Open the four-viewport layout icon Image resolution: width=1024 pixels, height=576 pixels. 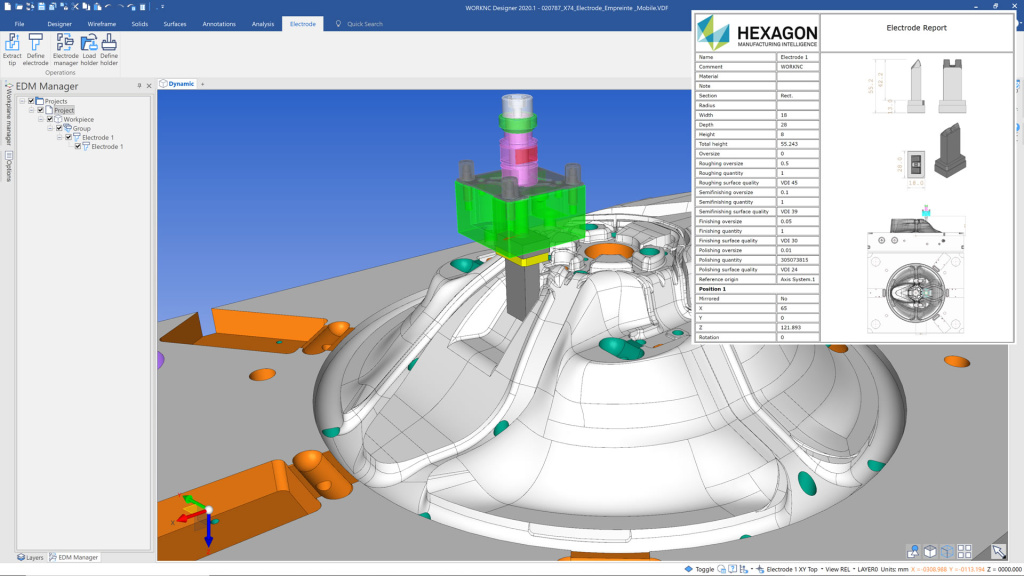point(964,550)
